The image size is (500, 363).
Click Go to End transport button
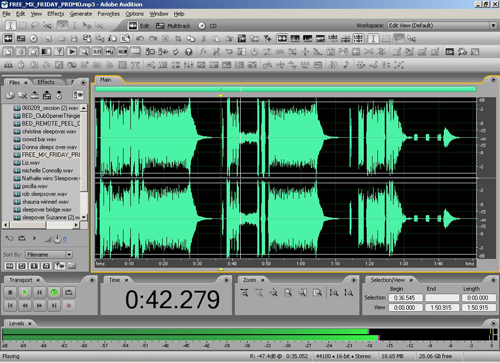click(x=54, y=305)
